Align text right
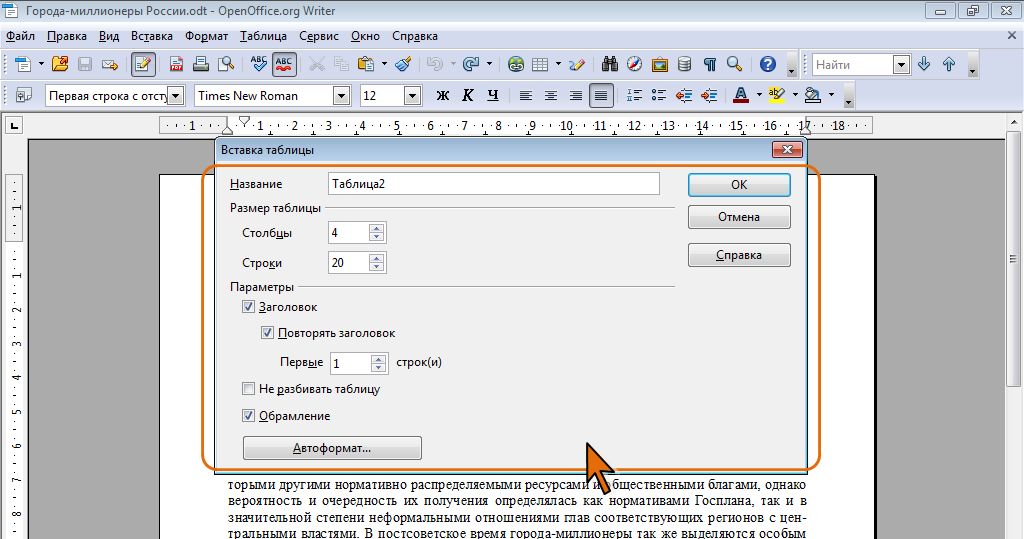This screenshot has height=539, width=1024. tap(575, 95)
